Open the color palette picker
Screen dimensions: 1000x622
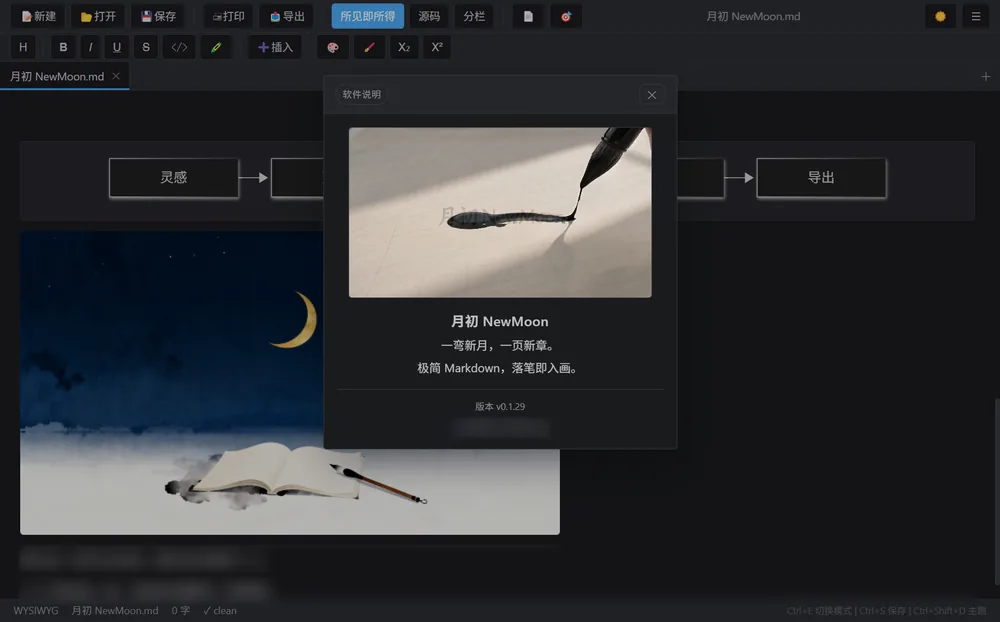(333, 47)
